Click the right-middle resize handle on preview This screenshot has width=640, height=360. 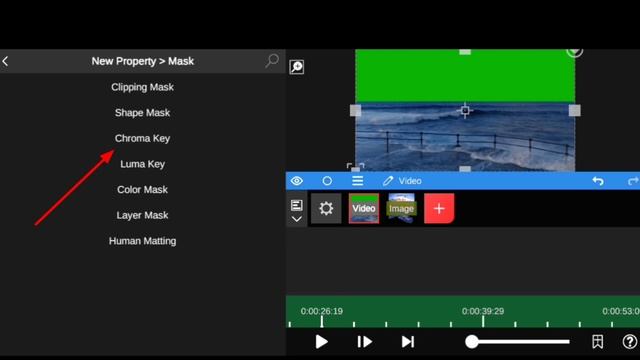point(575,111)
